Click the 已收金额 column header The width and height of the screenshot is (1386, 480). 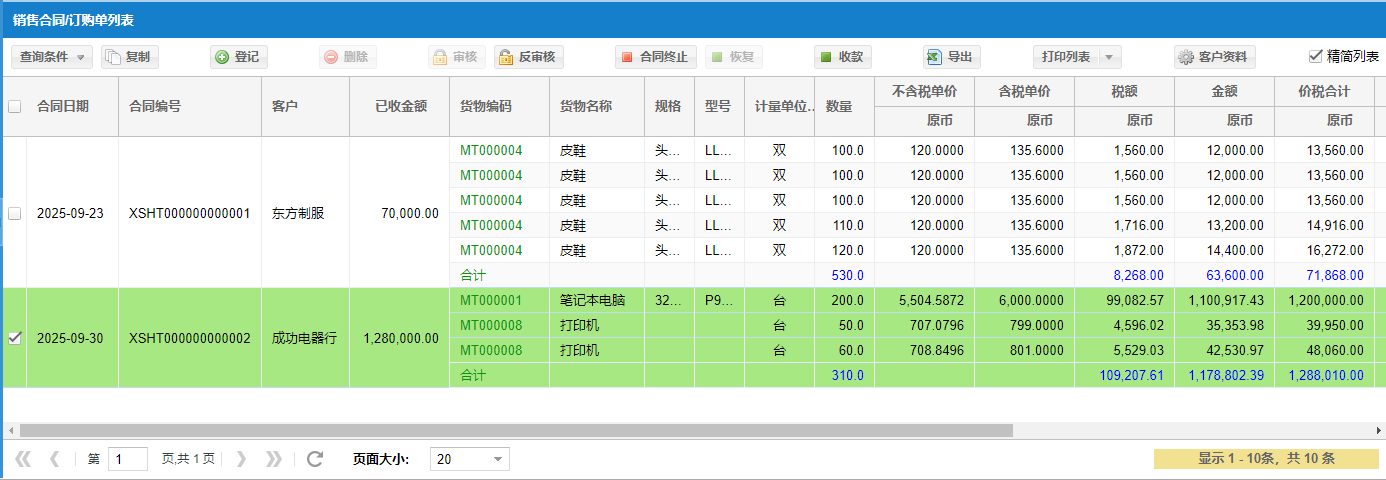400,106
